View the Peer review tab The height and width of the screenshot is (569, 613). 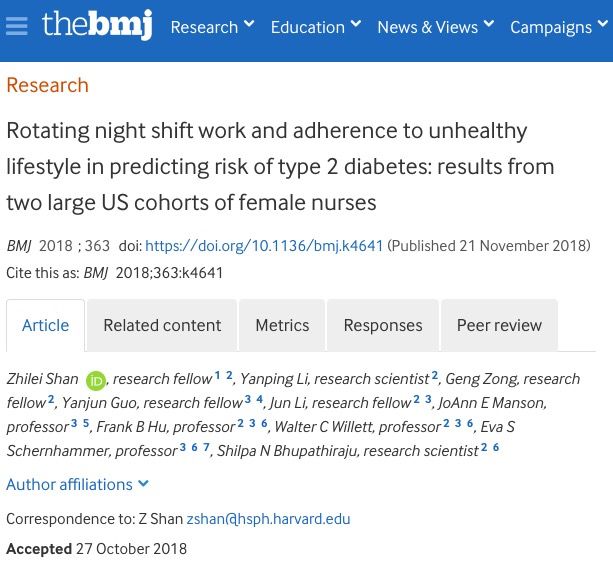point(499,325)
